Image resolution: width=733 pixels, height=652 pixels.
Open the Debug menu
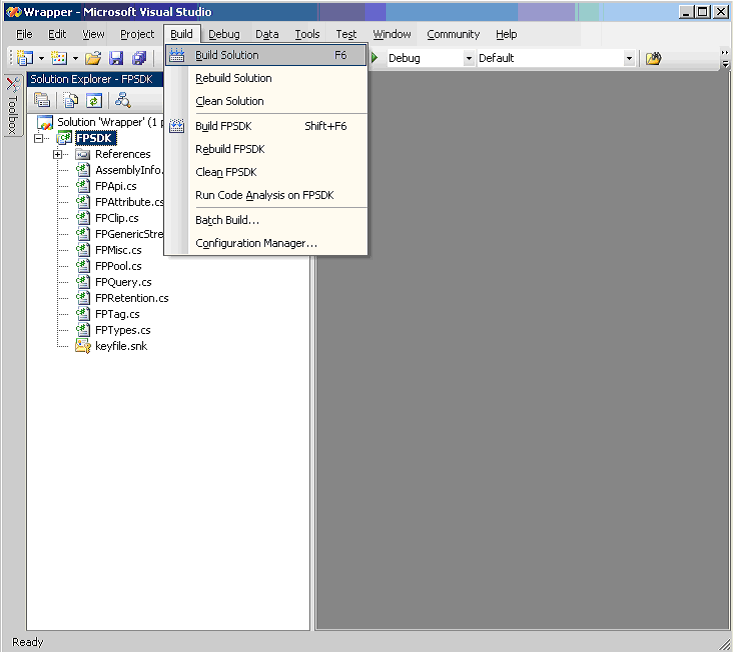point(224,34)
